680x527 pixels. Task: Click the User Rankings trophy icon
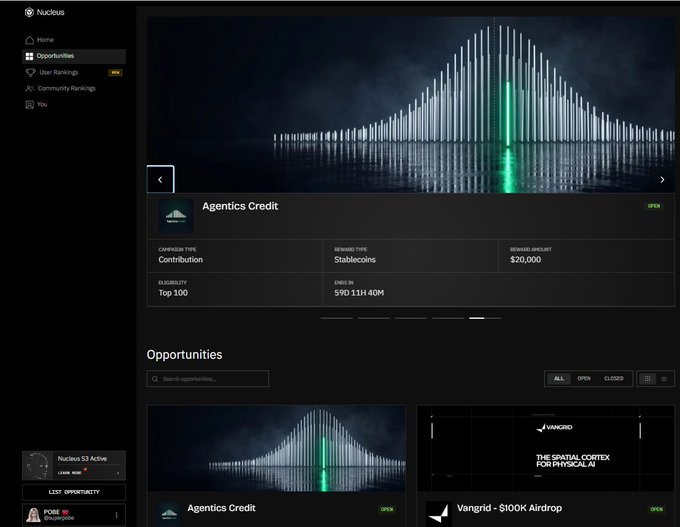30,72
